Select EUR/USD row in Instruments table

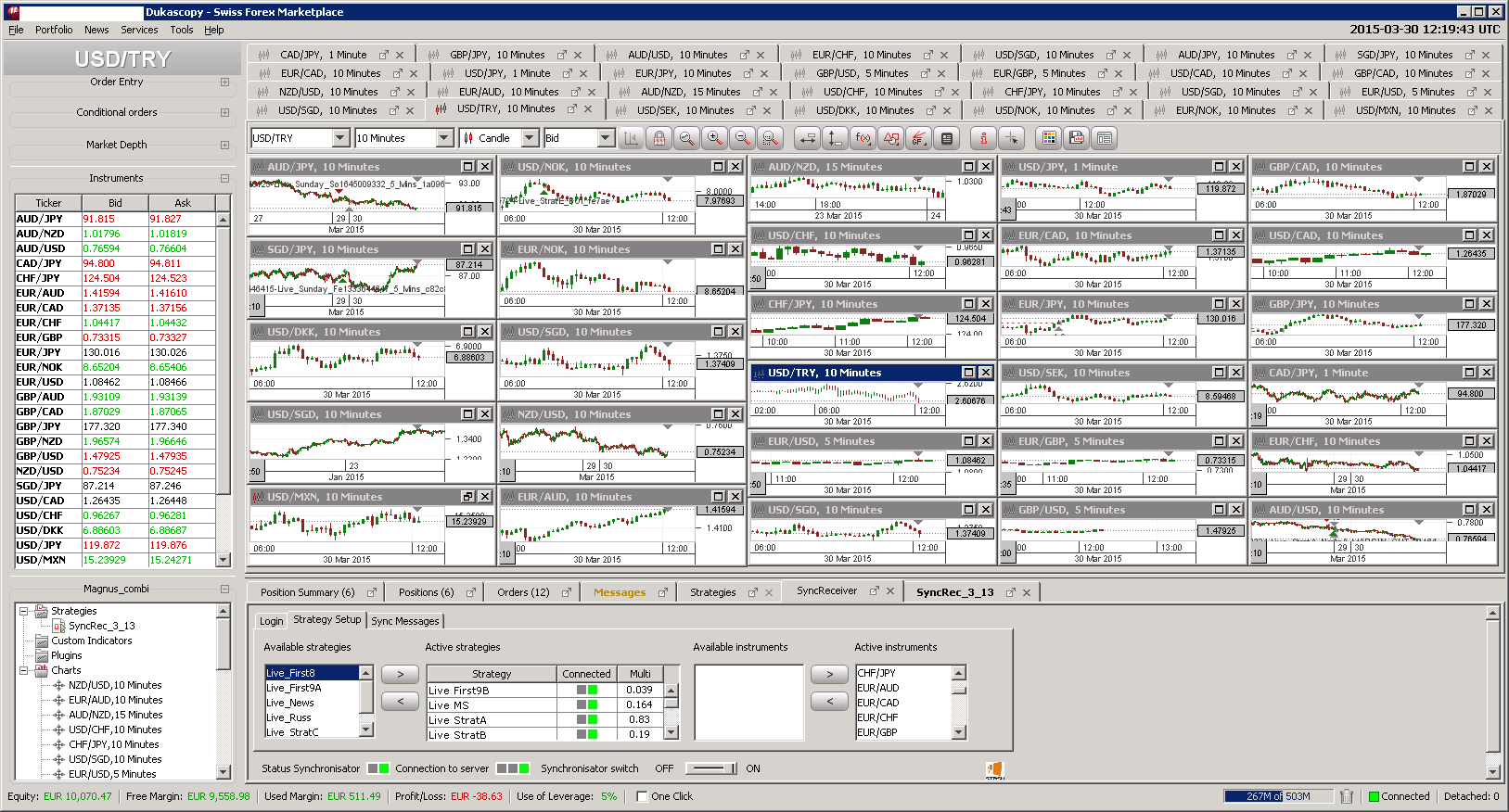coord(115,382)
